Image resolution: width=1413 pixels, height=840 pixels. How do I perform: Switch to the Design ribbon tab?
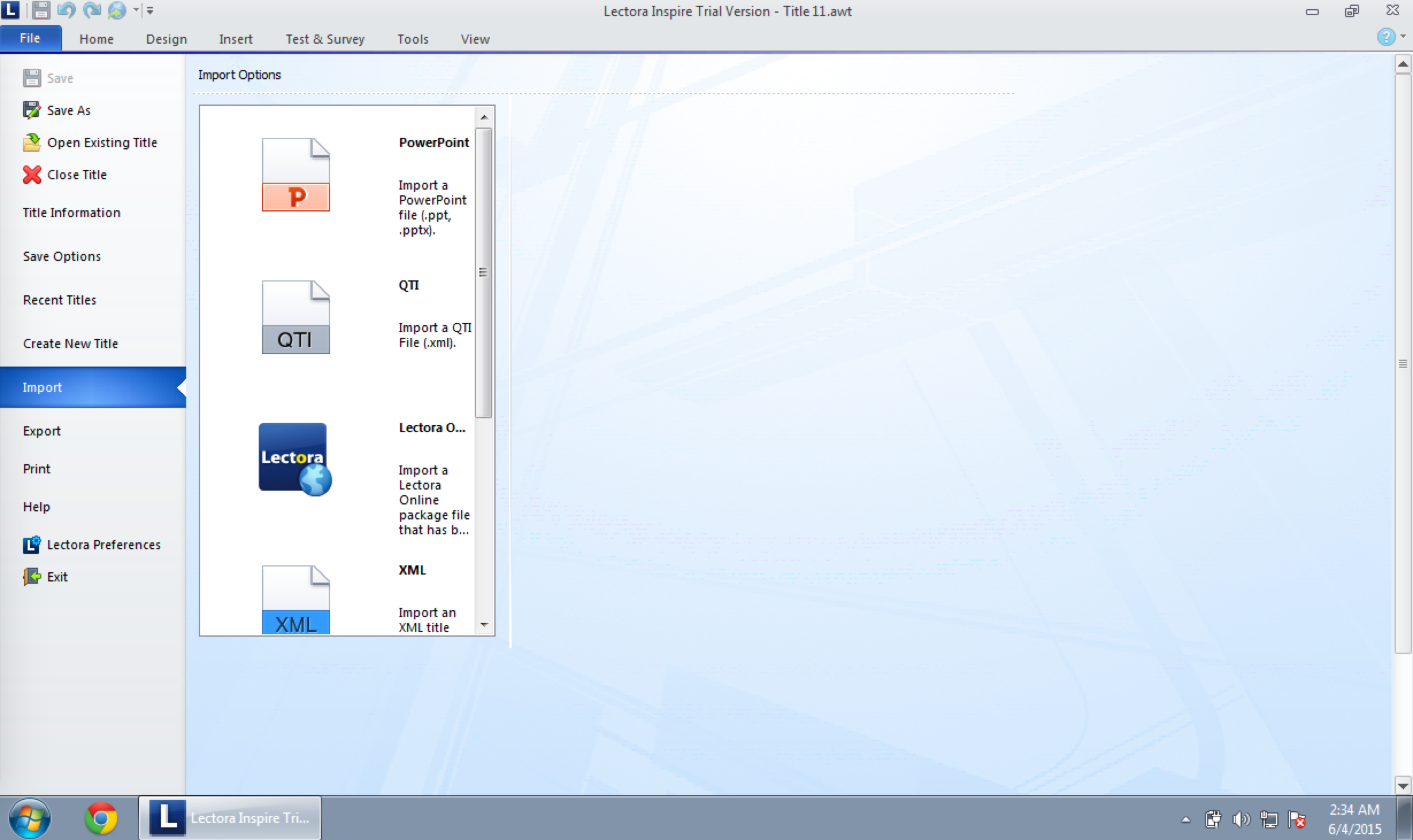[167, 39]
